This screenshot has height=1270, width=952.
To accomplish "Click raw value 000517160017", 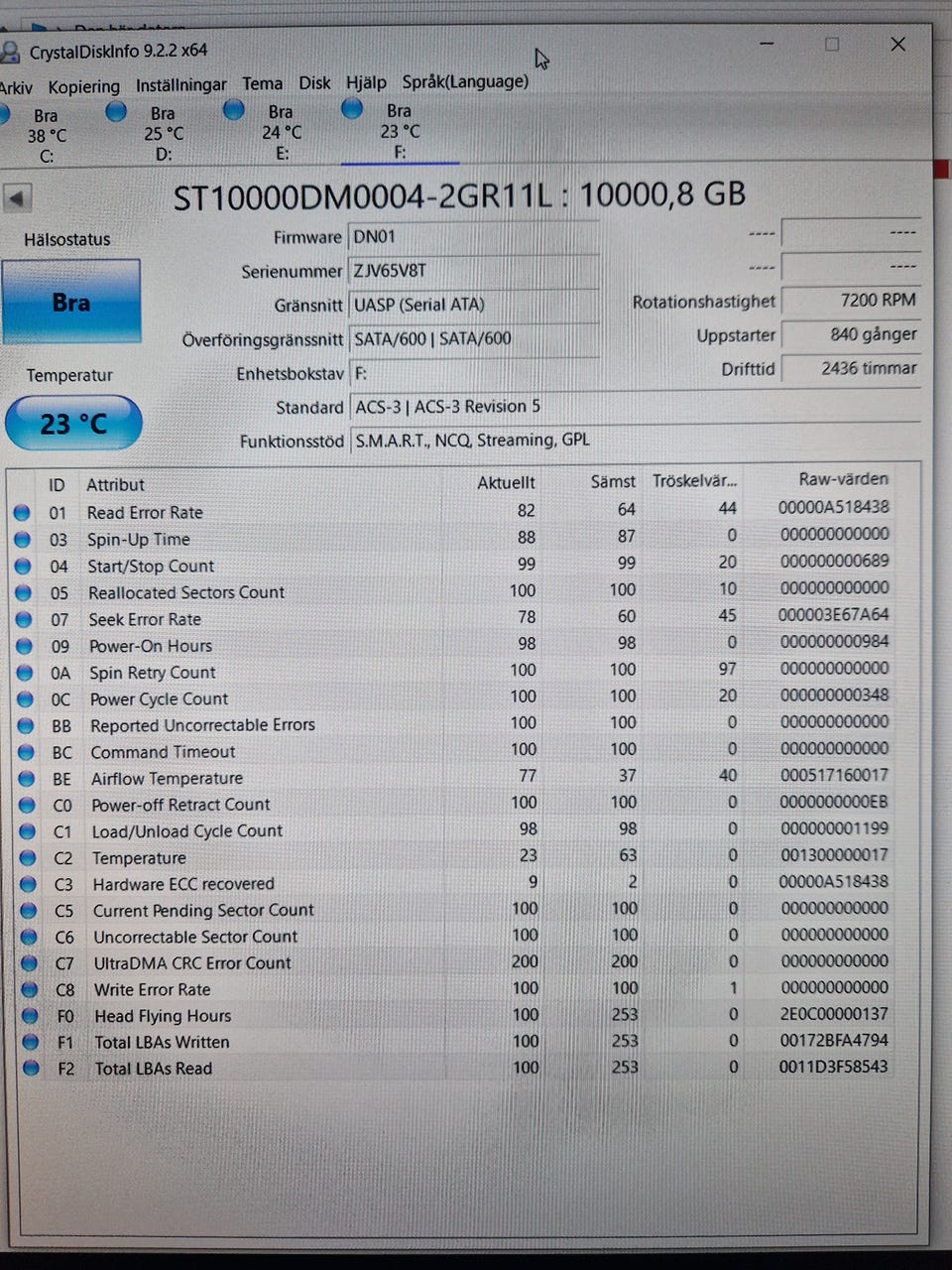I will pos(833,775).
